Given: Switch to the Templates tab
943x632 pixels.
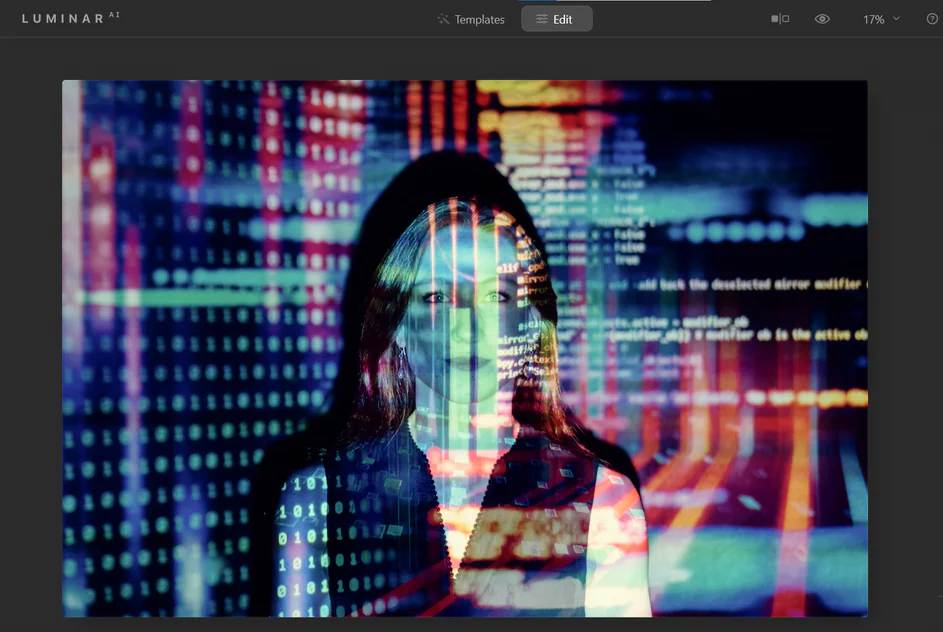Looking at the screenshot, I should (471, 19).
